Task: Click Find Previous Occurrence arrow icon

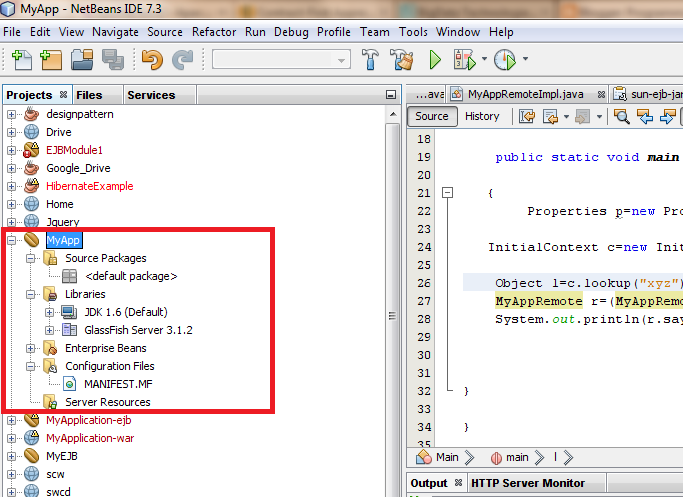Action: 645,117
